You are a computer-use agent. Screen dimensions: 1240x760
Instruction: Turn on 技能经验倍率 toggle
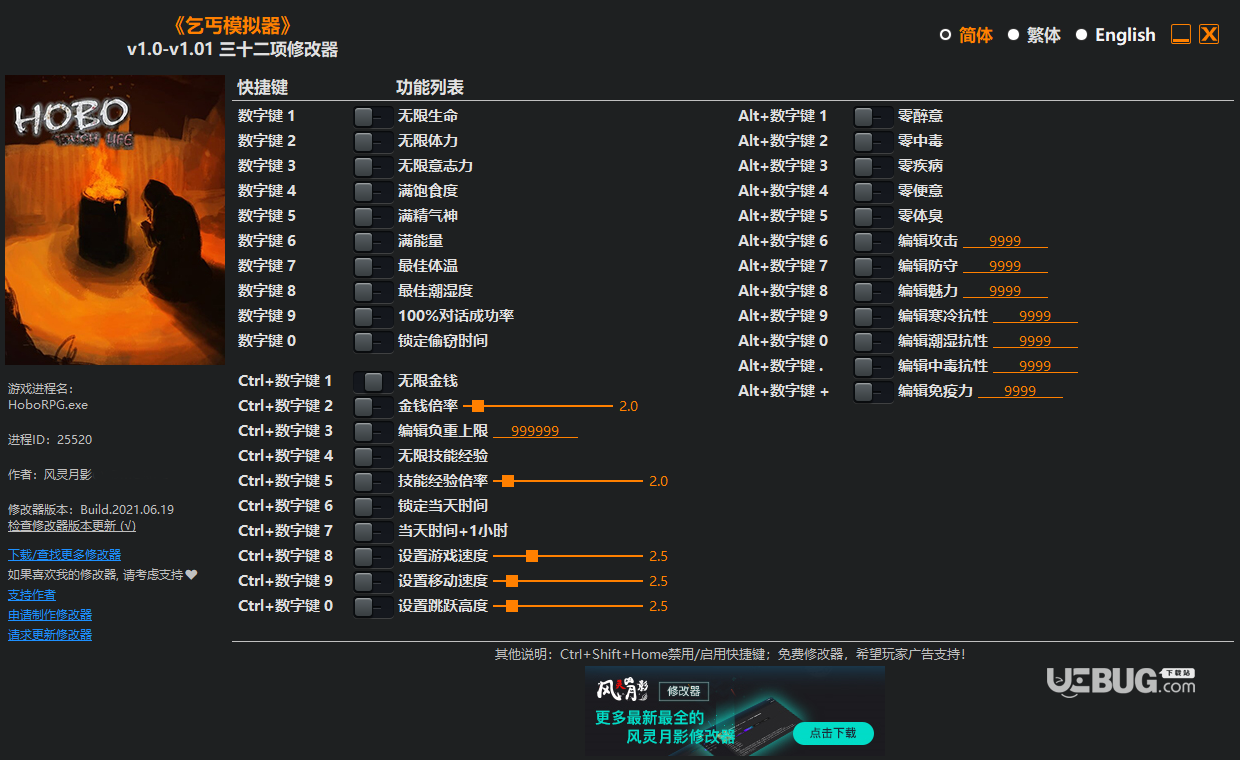pyautogui.click(x=374, y=481)
